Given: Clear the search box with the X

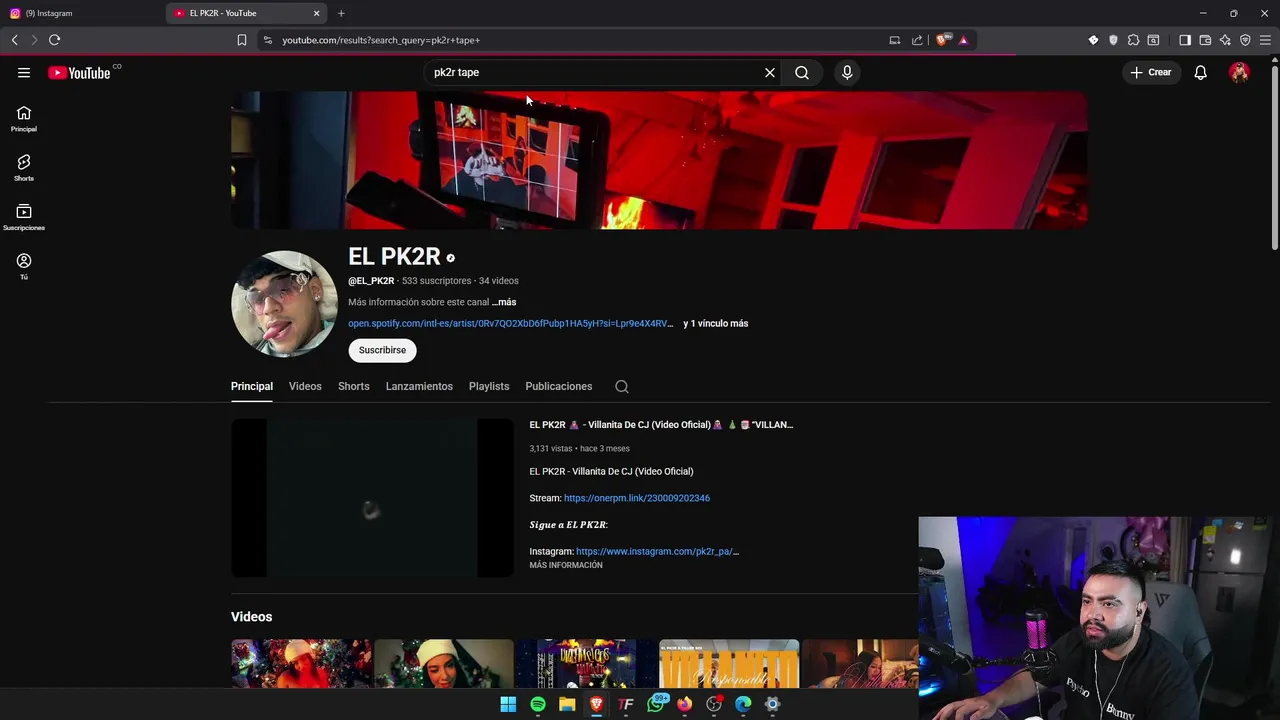Looking at the screenshot, I should coord(770,72).
